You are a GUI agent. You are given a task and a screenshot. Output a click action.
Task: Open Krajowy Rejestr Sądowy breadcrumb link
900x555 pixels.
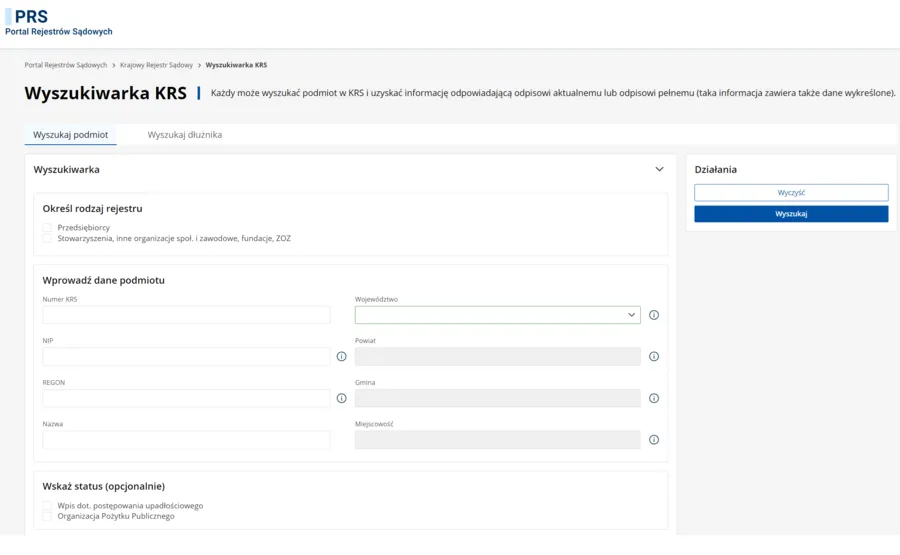point(156,65)
